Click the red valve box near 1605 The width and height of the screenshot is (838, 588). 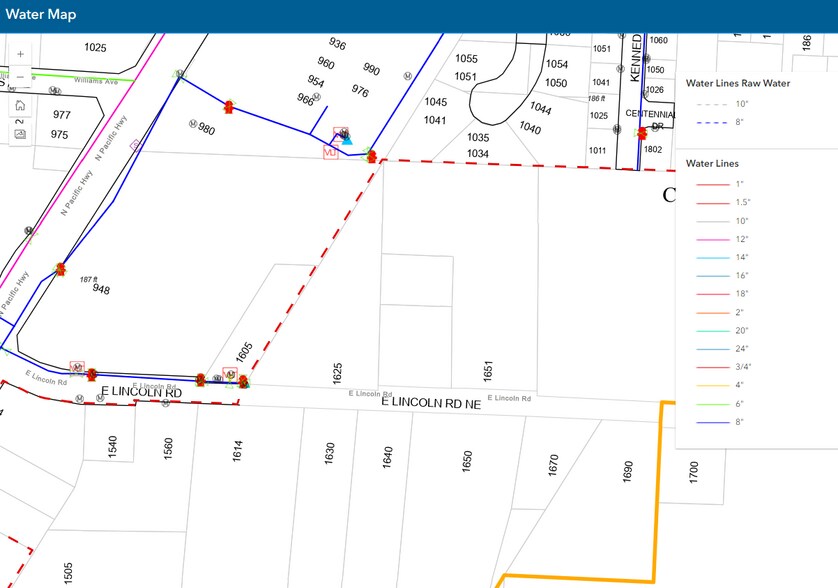[229, 373]
